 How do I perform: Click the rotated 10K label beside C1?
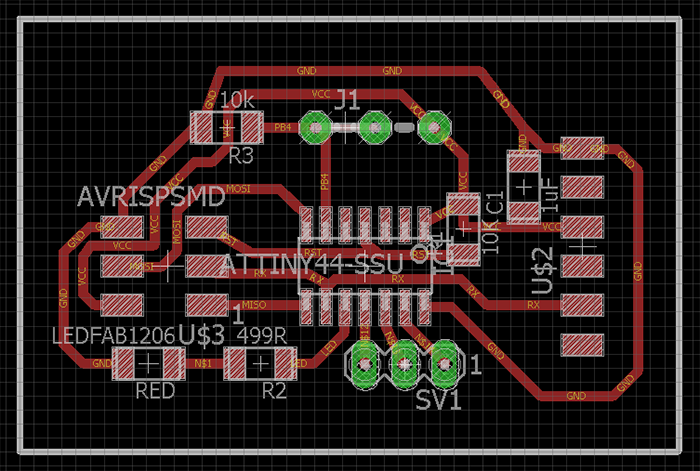click(x=490, y=236)
